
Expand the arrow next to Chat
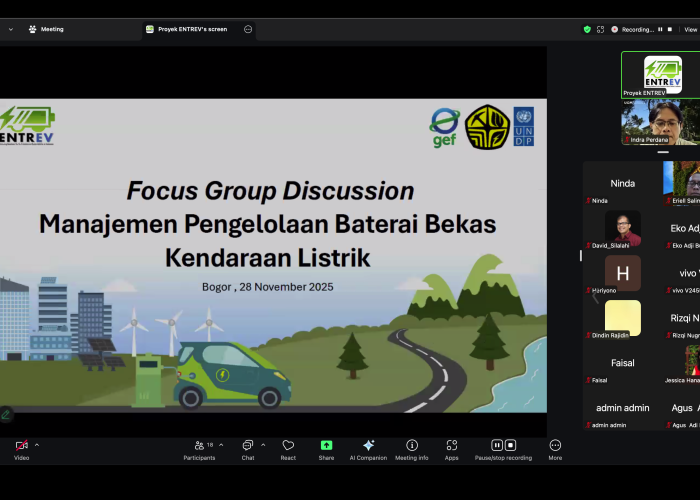pos(263,445)
